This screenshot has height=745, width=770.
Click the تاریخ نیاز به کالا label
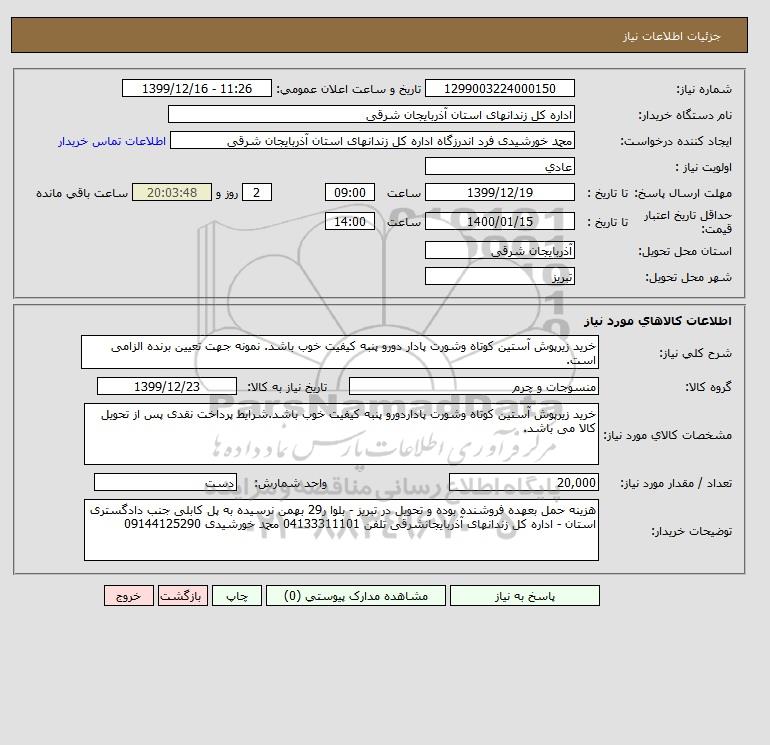point(287,387)
